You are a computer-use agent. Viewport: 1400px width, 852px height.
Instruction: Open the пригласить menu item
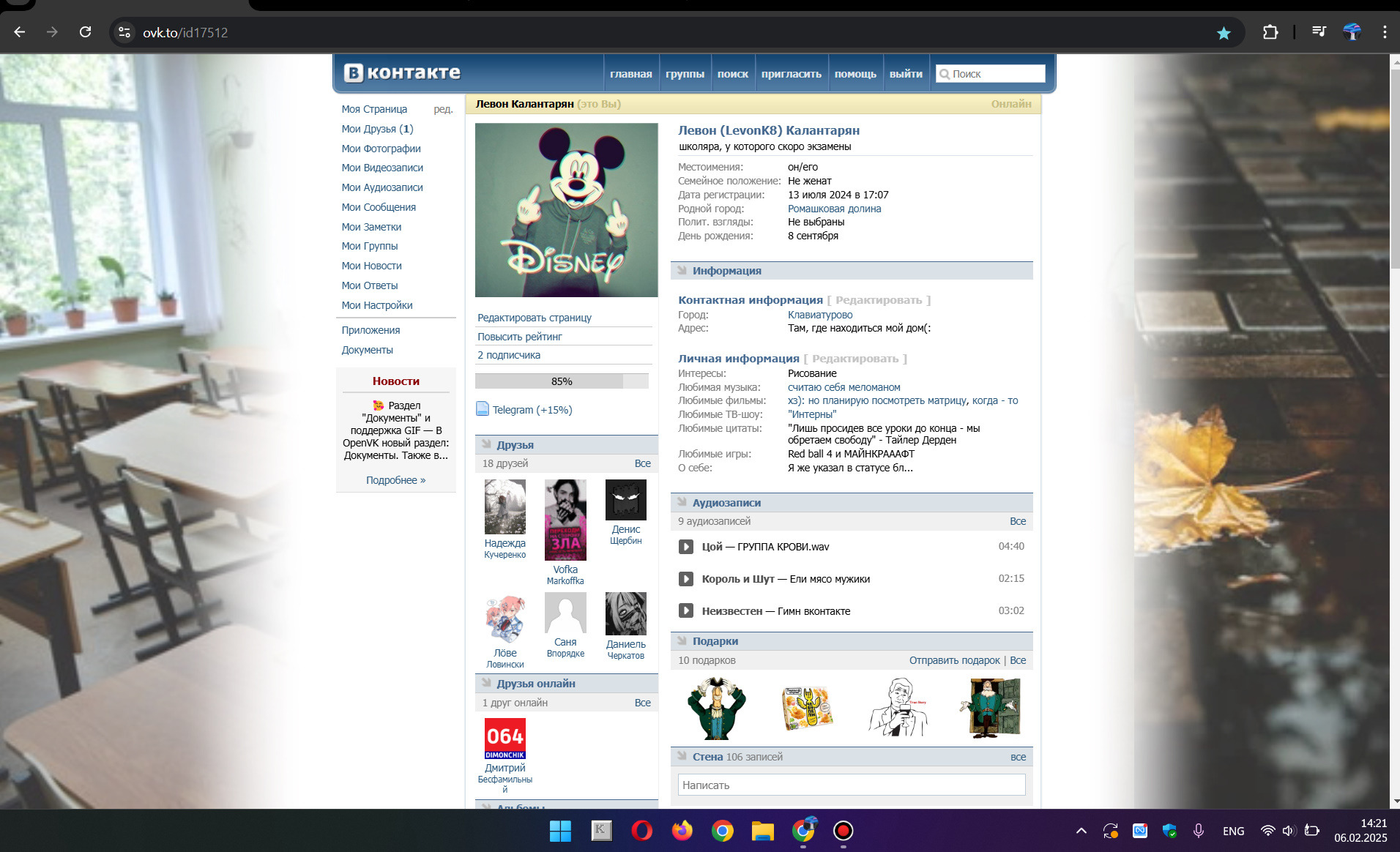click(x=791, y=74)
